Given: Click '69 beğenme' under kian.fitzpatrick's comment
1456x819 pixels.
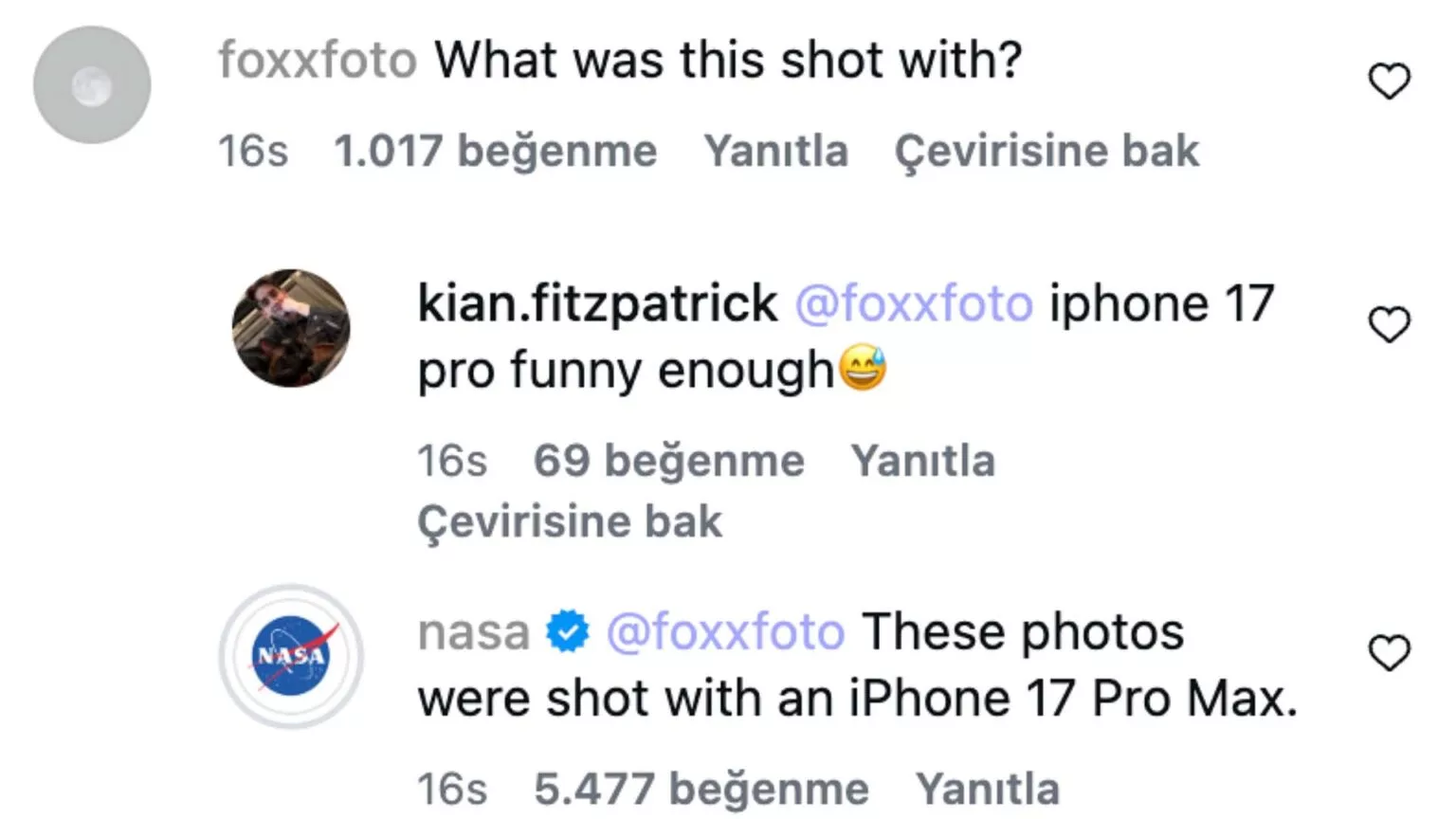Looking at the screenshot, I should point(667,461).
